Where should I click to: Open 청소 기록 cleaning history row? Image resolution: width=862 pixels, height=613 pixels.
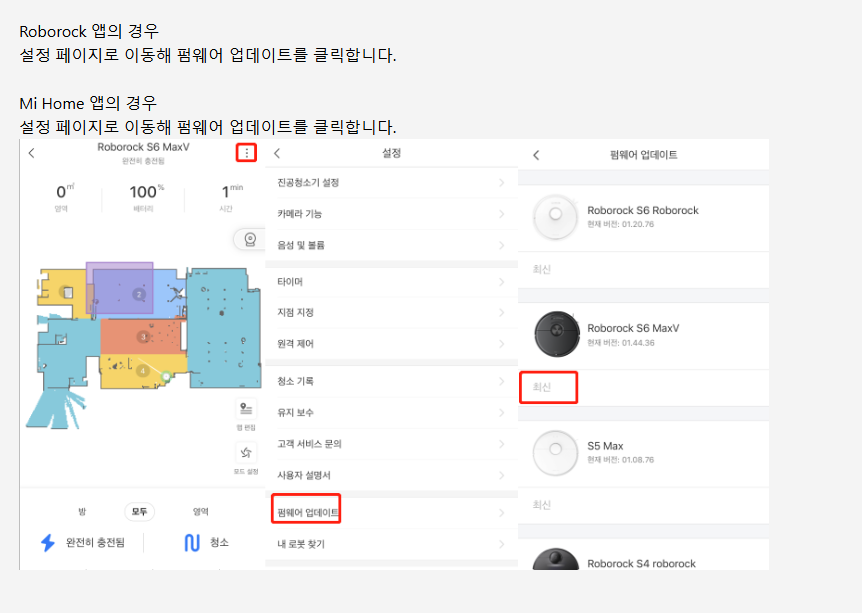pyautogui.click(x=391, y=382)
